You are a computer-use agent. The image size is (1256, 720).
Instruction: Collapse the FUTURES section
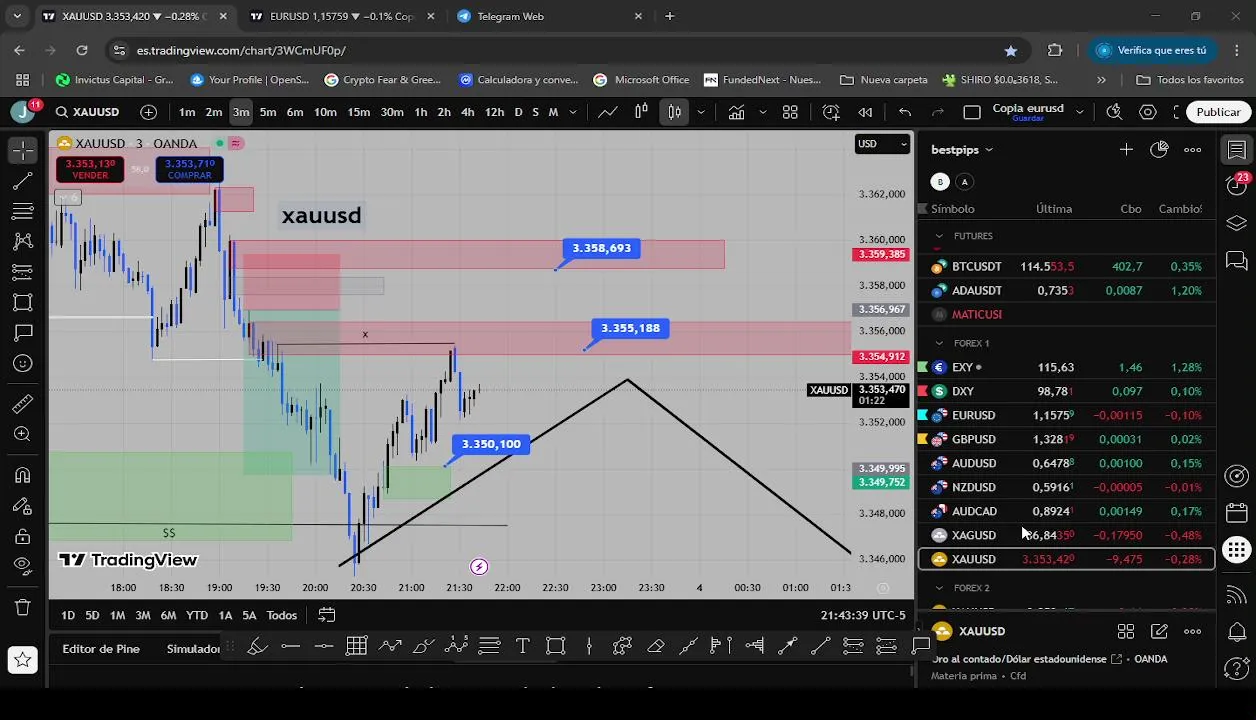click(938, 236)
